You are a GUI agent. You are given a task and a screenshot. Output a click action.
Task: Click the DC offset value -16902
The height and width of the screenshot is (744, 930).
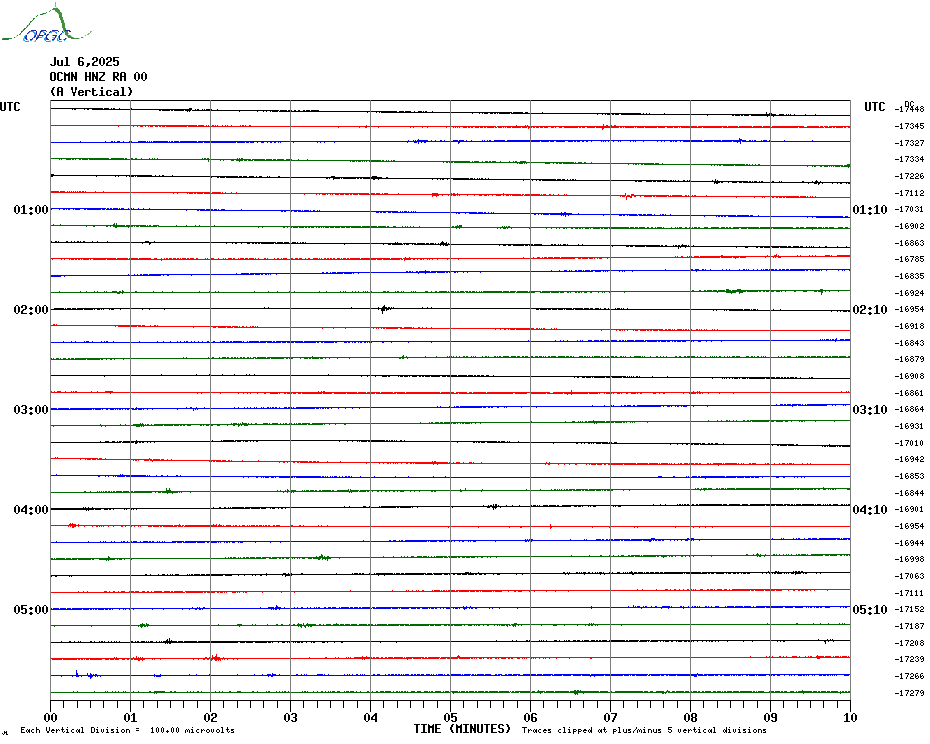click(x=909, y=226)
